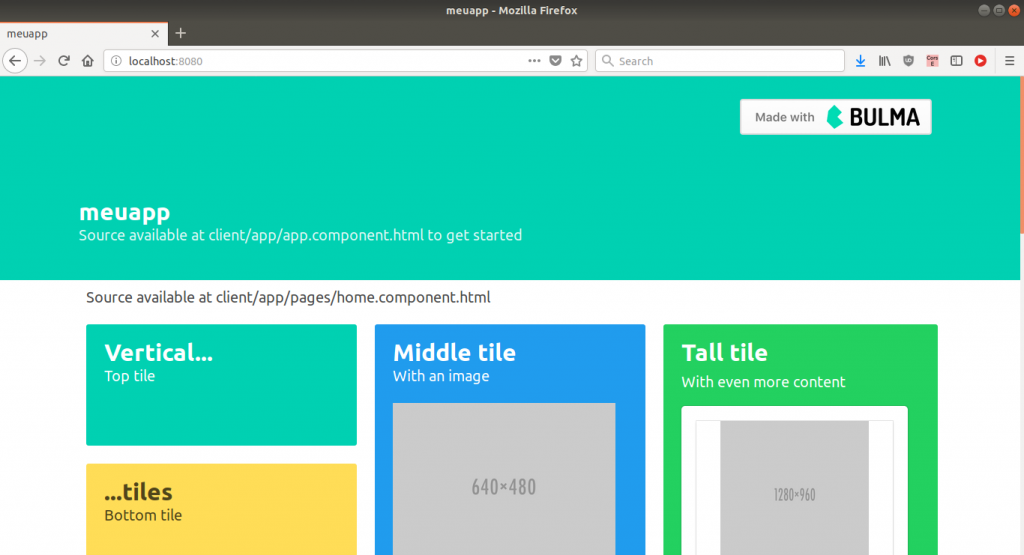Select the meuapp browser tab
The image size is (1024, 555).
tap(70, 33)
